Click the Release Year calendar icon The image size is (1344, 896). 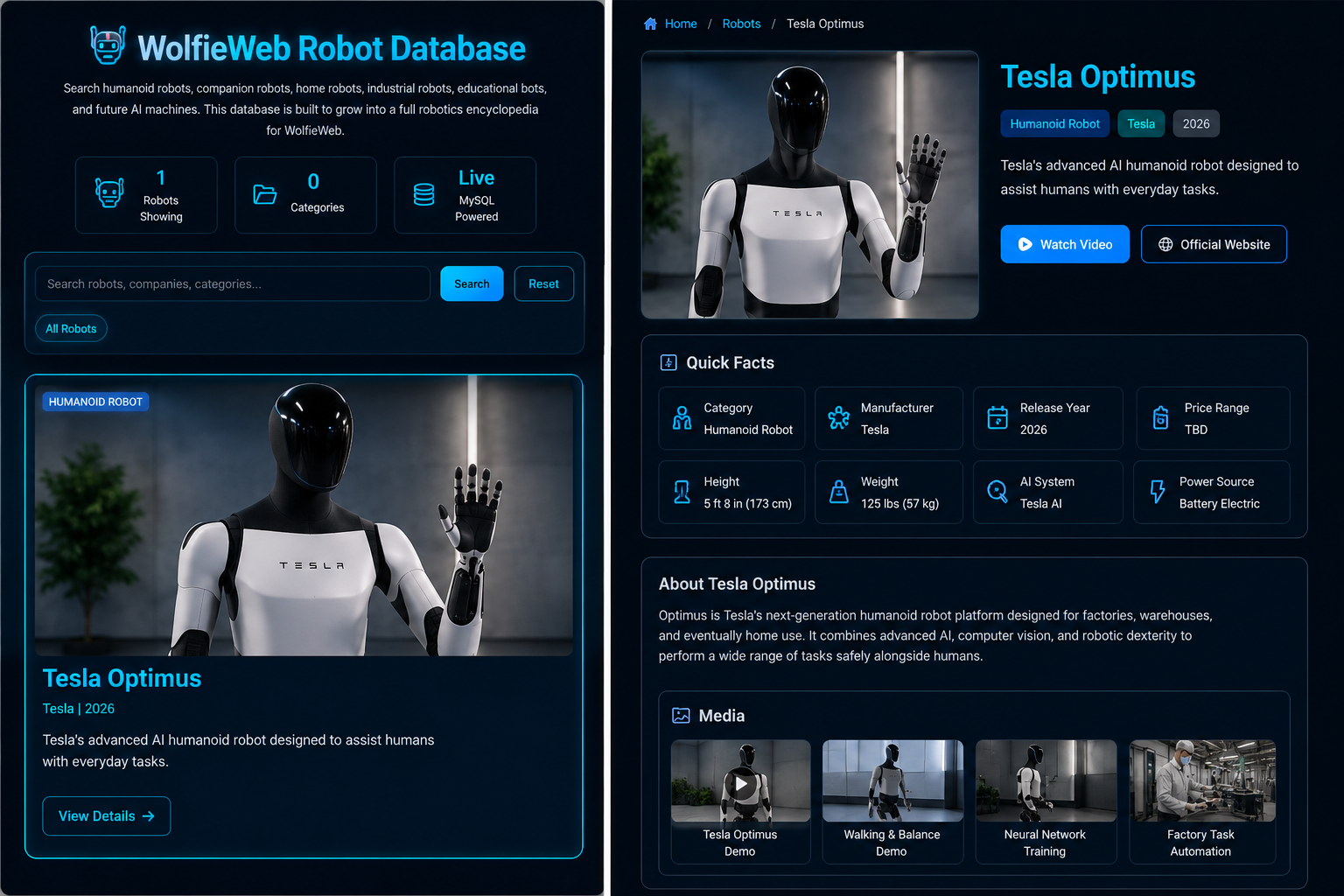click(x=997, y=418)
